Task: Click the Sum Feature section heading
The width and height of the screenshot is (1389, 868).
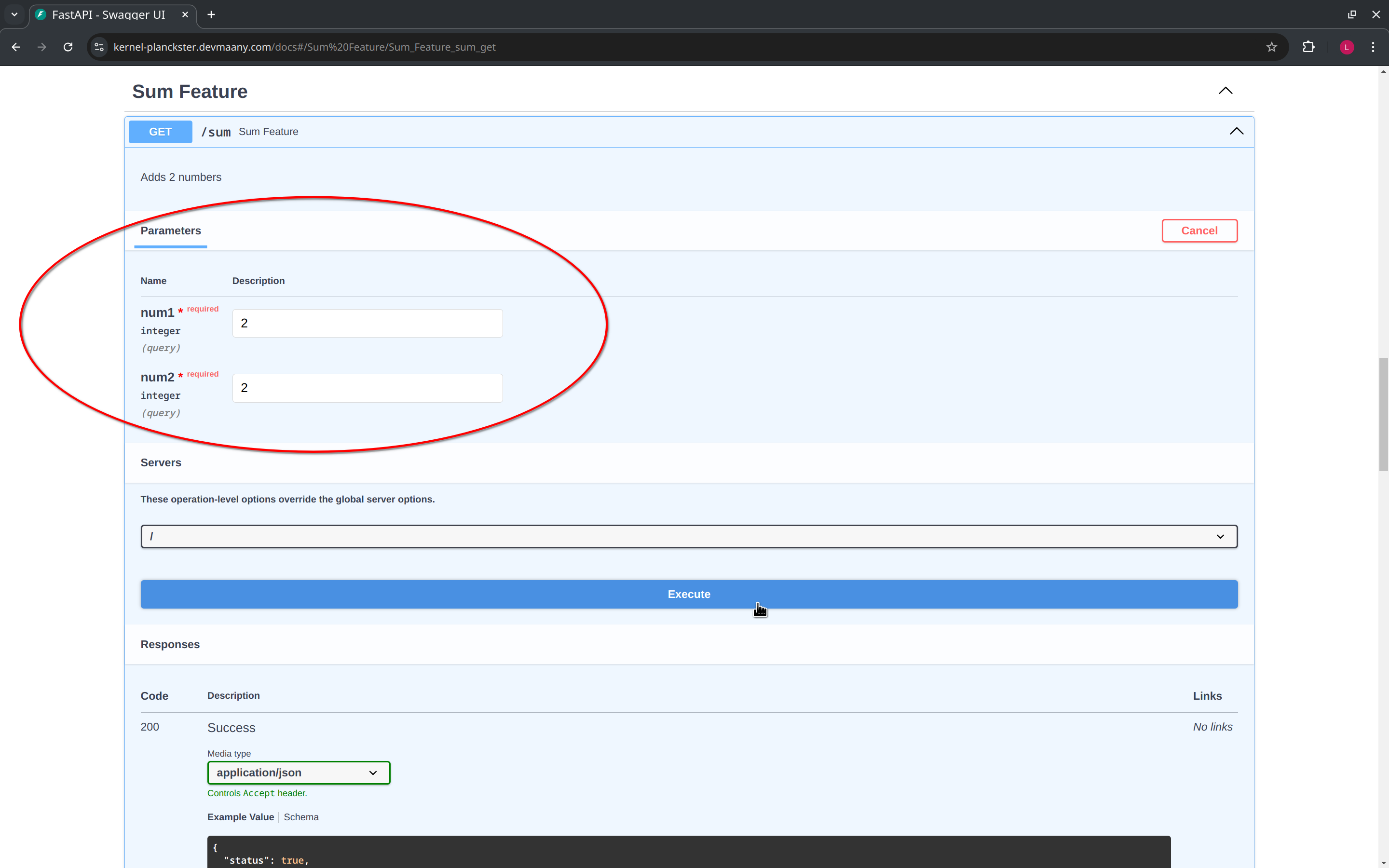Action: [x=190, y=91]
